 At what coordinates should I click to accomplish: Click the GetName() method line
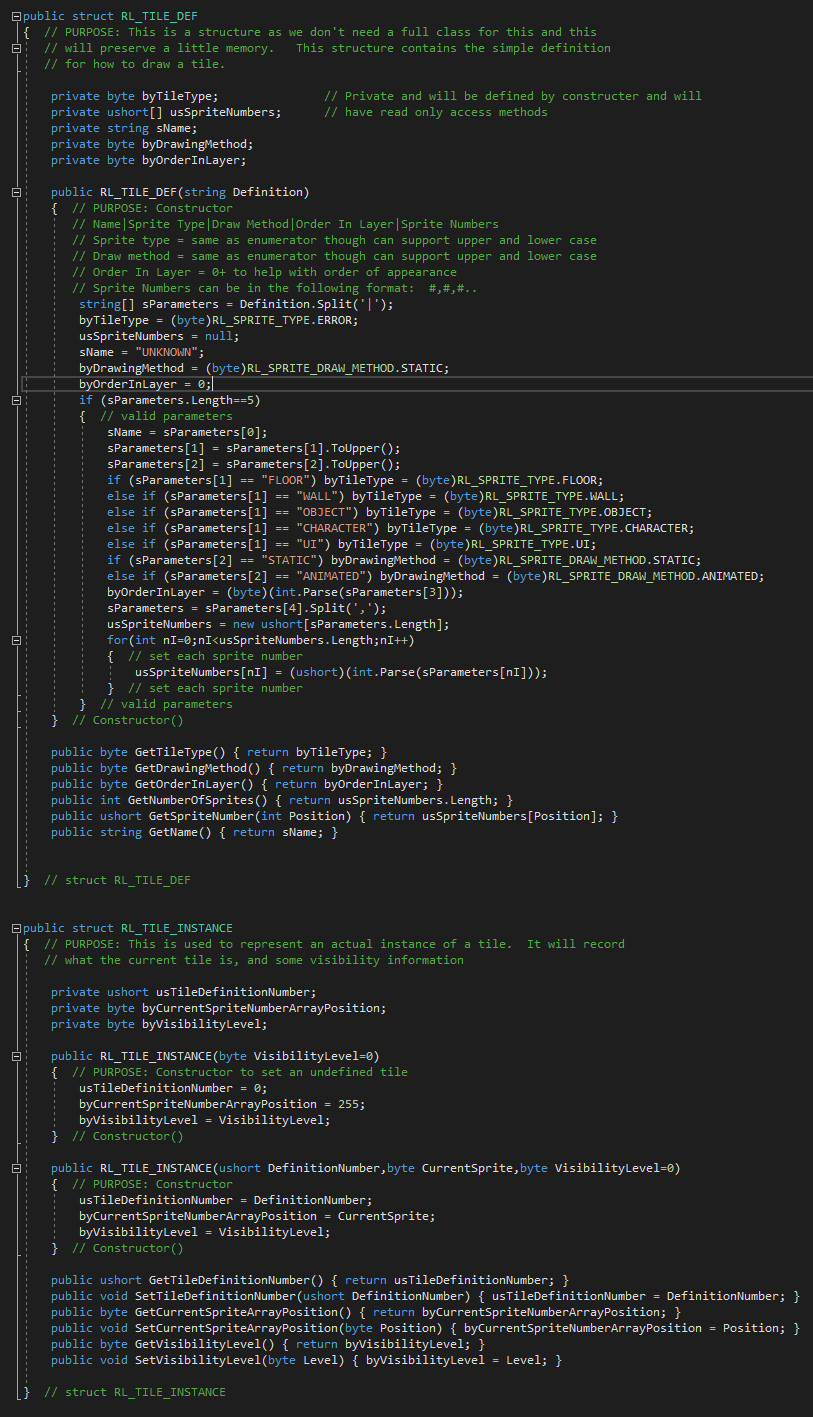194,832
